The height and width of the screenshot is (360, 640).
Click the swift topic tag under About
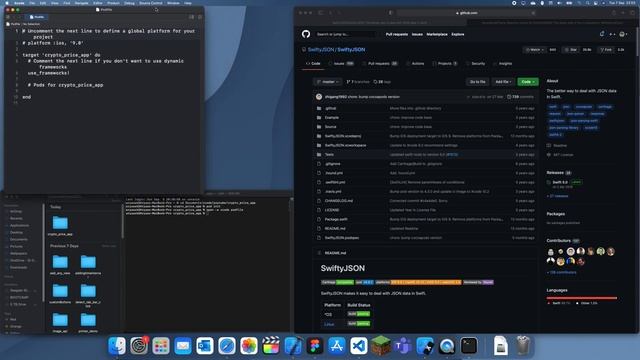click(x=553, y=107)
